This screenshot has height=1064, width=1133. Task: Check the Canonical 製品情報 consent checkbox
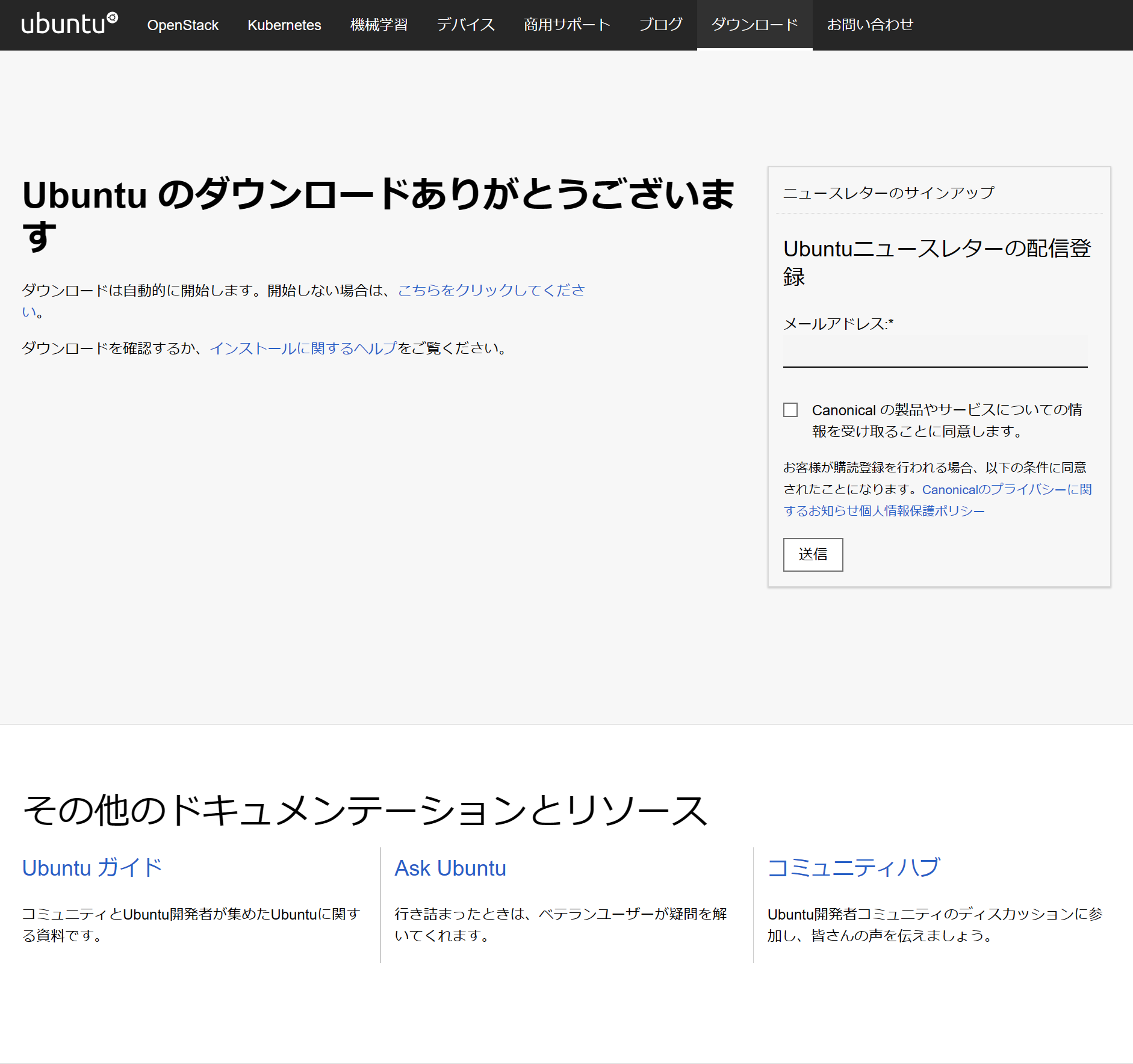pyautogui.click(x=790, y=410)
